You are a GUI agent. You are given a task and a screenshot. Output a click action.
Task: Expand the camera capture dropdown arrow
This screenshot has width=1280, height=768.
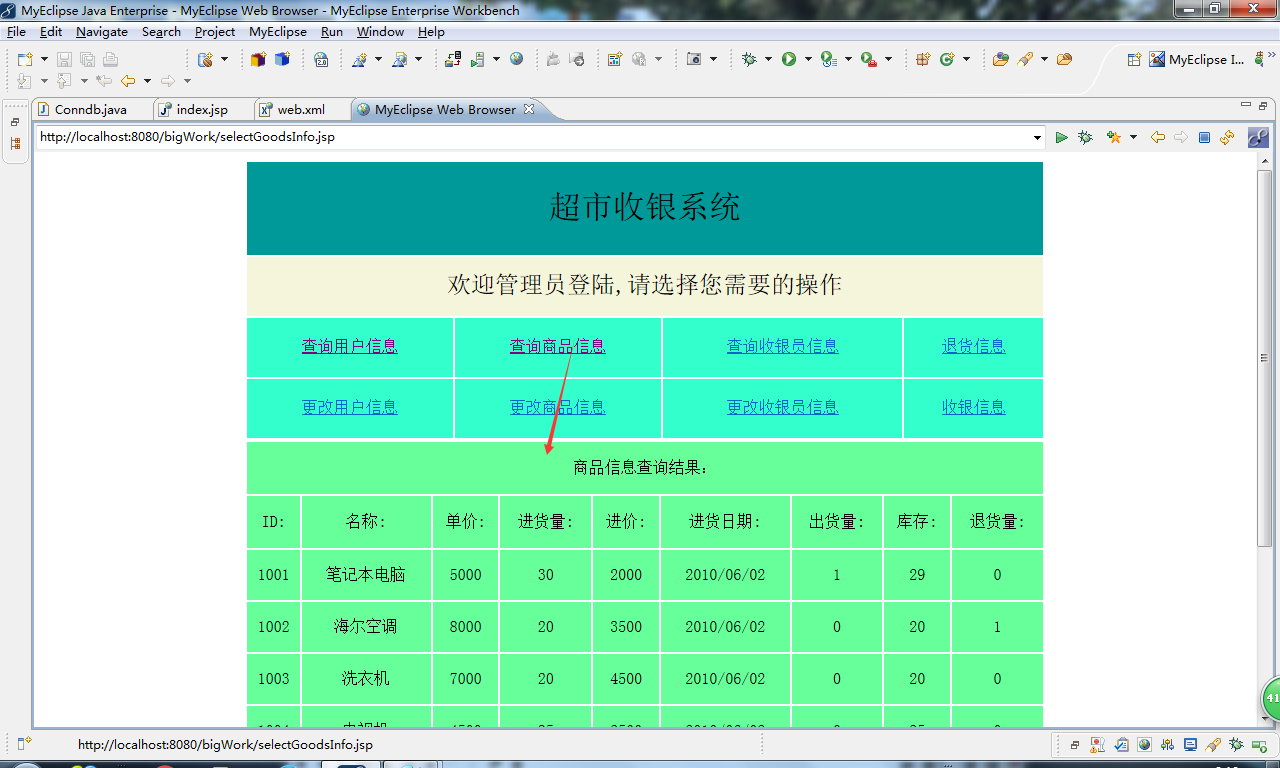coord(713,60)
